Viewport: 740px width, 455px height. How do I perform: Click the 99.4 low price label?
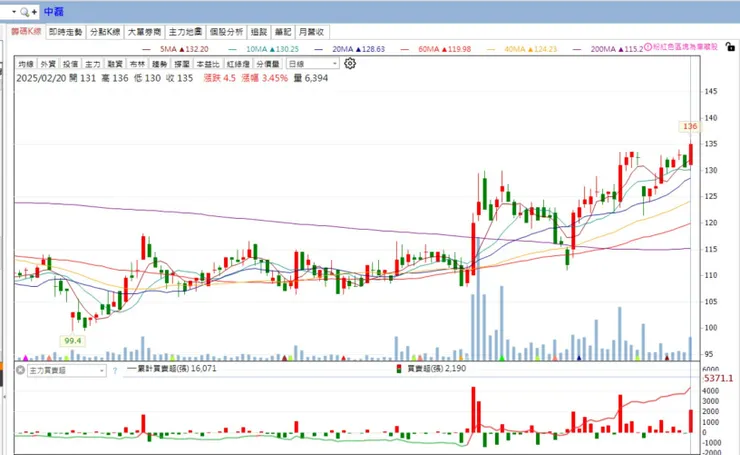coord(73,340)
